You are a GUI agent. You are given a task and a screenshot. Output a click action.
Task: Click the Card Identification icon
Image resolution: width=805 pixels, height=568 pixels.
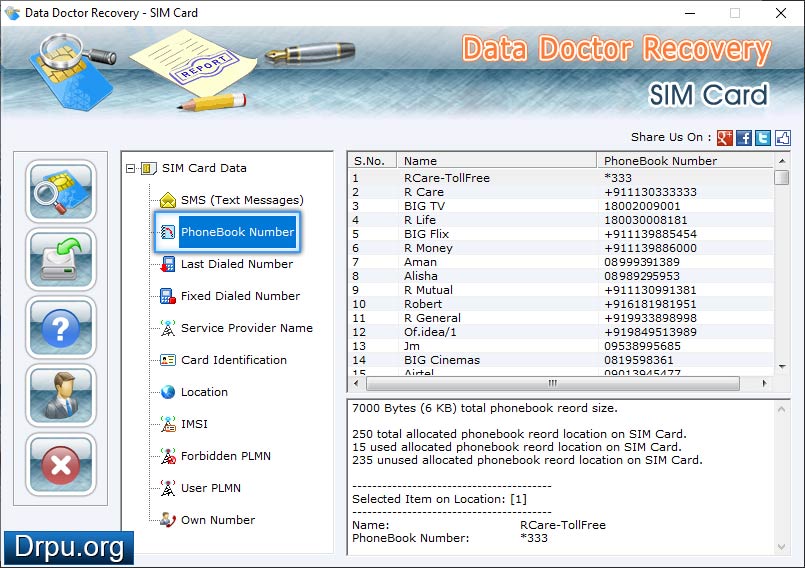[x=168, y=360]
